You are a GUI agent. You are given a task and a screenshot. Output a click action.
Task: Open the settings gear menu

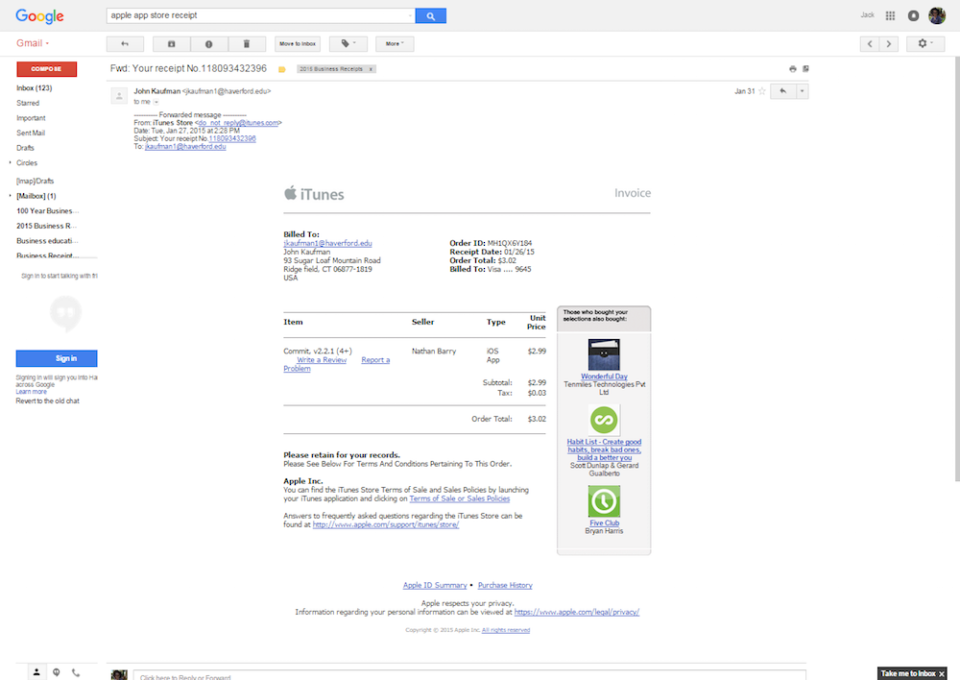[925, 44]
